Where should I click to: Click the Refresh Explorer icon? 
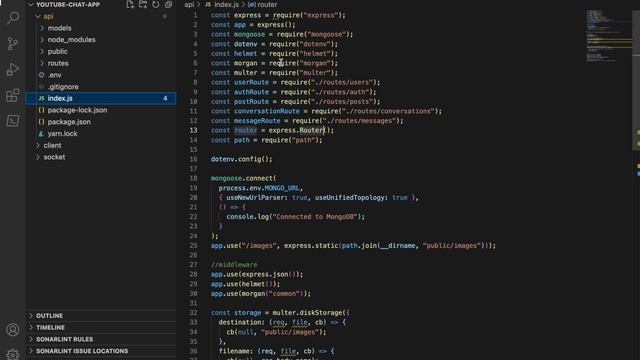click(156, 4)
